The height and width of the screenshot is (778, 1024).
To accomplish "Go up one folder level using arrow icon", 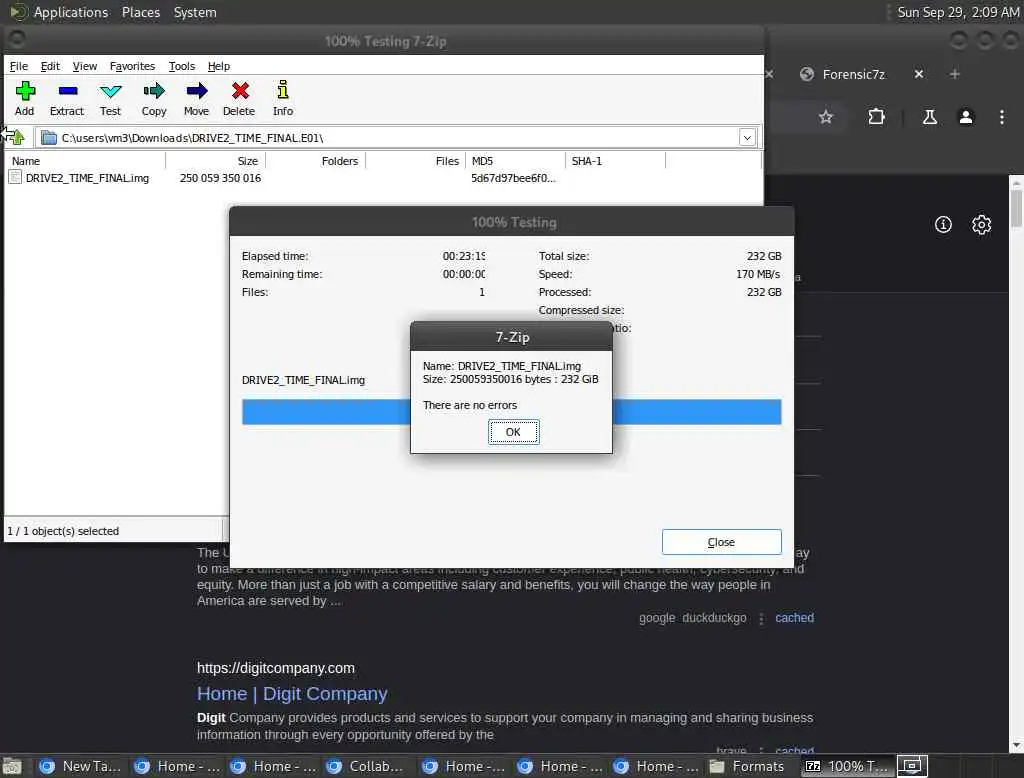I will (16, 137).
